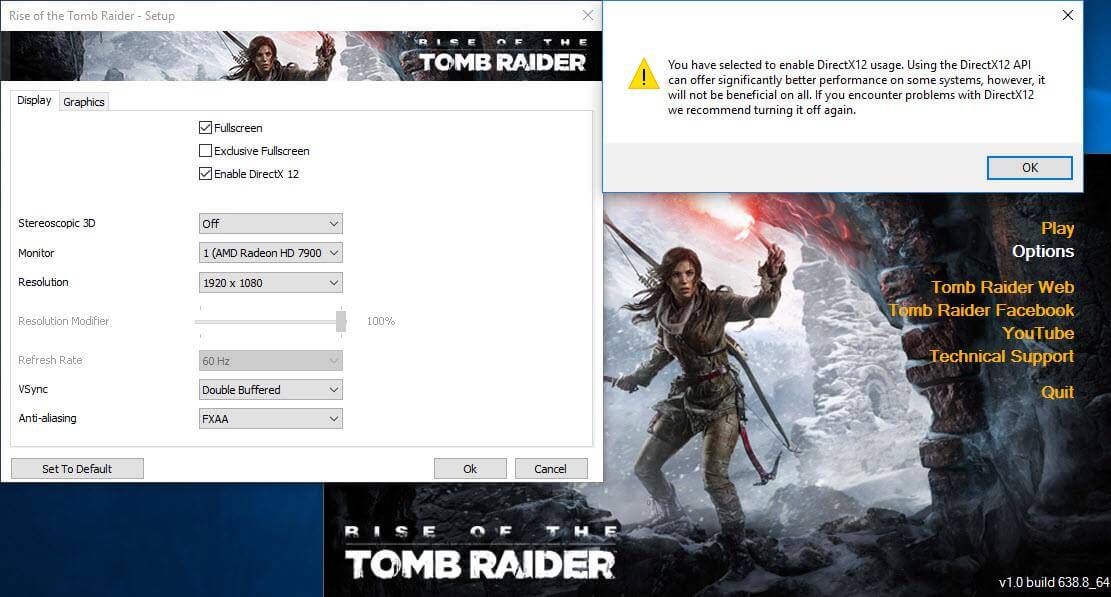Screen dimensions: 1111x597
Task: Uncheck Enable DirectX 12
Action: 205,174
